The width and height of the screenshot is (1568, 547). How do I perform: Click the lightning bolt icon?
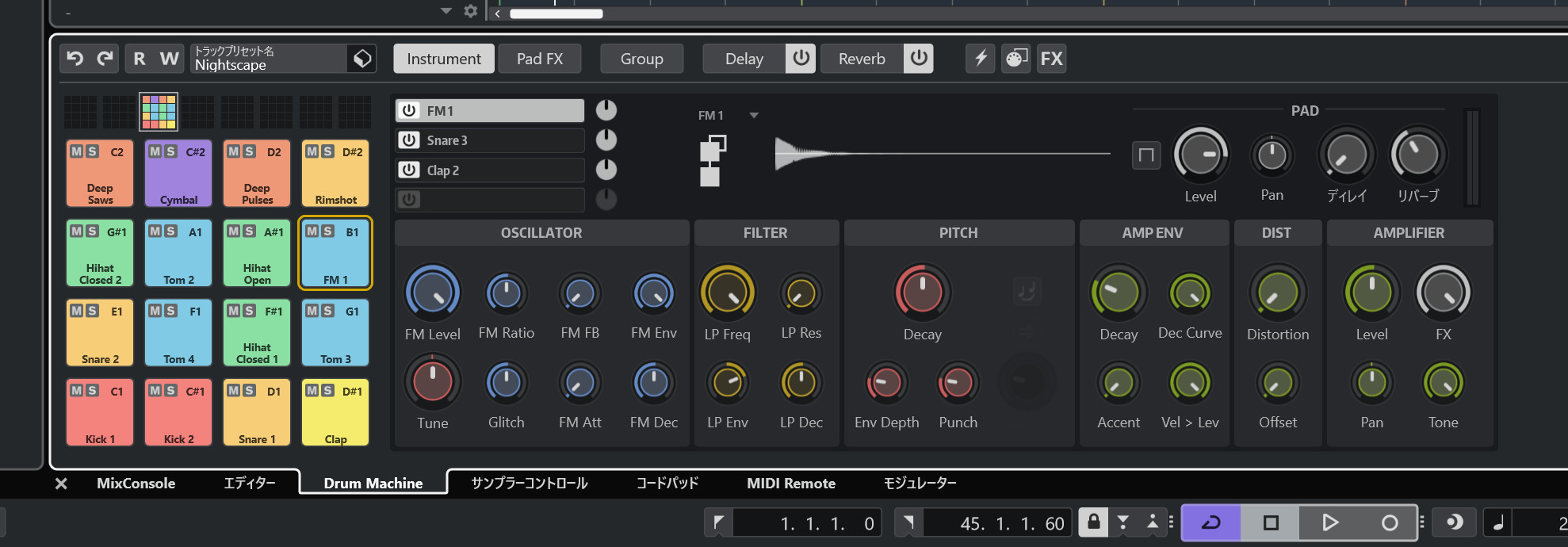[981, 59]
